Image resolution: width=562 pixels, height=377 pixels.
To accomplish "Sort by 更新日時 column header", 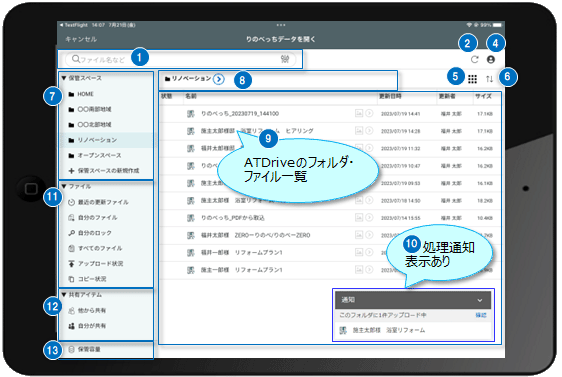I will pos(390,96).
